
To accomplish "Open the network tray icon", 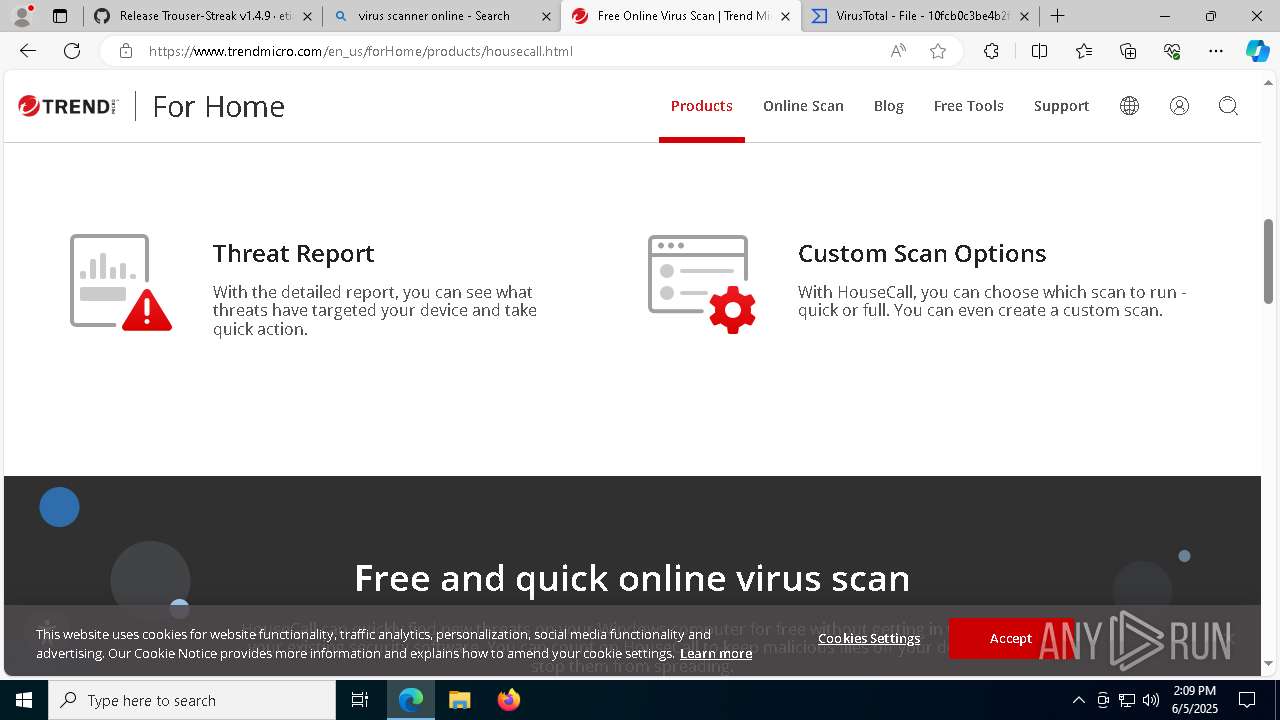I will tap(1127, 700).
